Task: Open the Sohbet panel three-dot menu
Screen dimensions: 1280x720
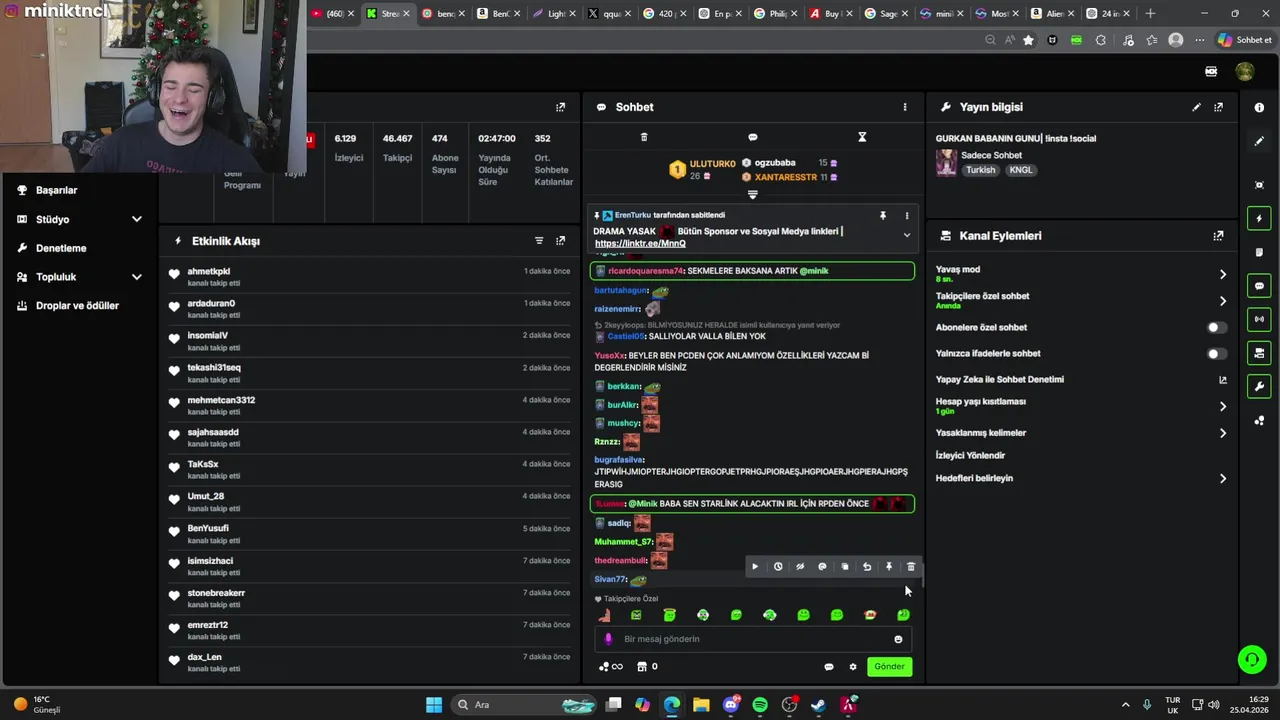Action: point(905,107)
